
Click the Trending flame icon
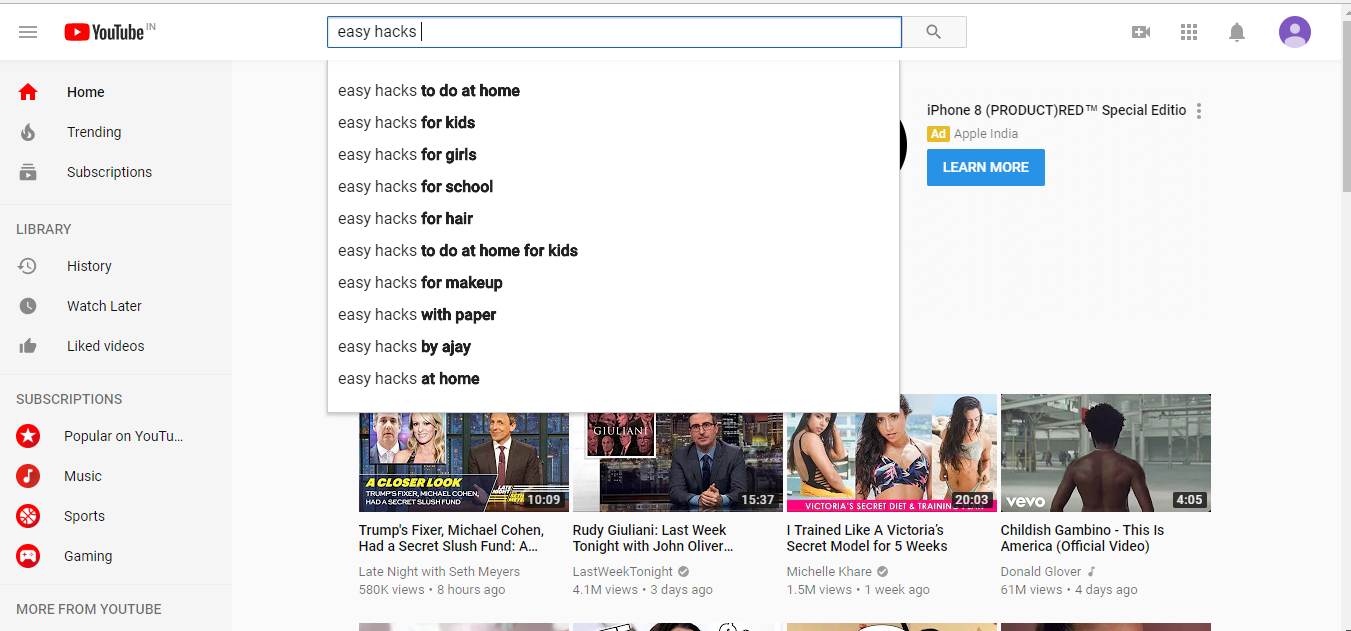pyautogui.click(x=28, y=132)
